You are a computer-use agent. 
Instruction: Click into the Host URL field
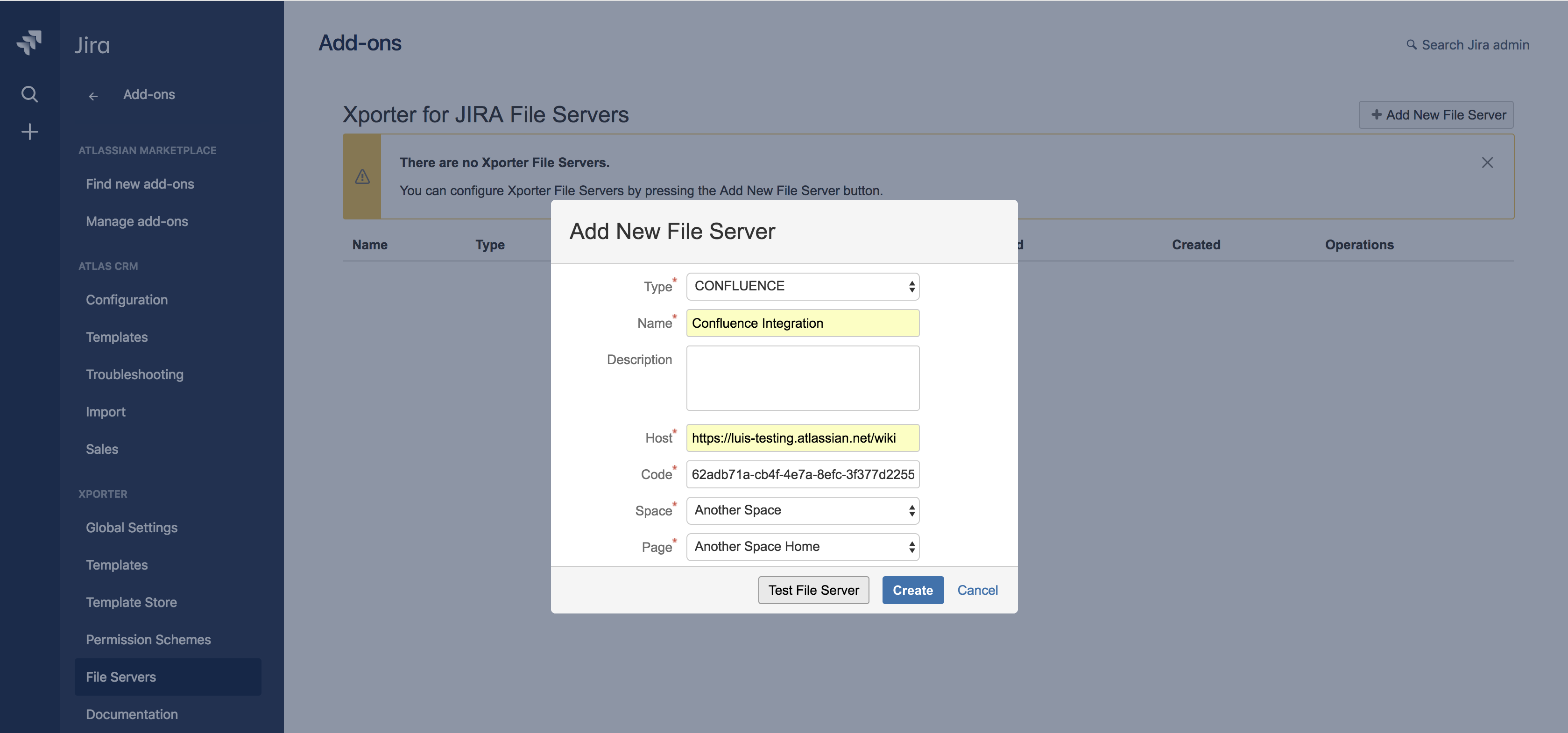click(x=802, y=438)
